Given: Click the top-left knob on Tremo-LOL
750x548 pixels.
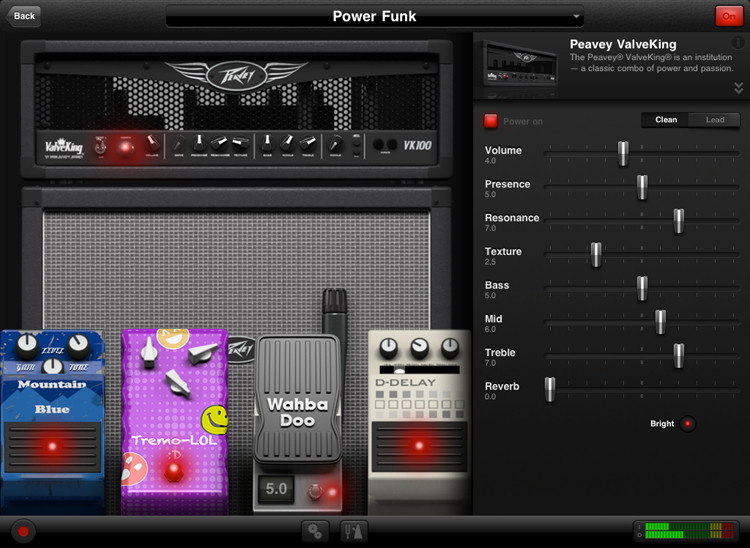Looking at the screenshot, I should click(149, 354).
